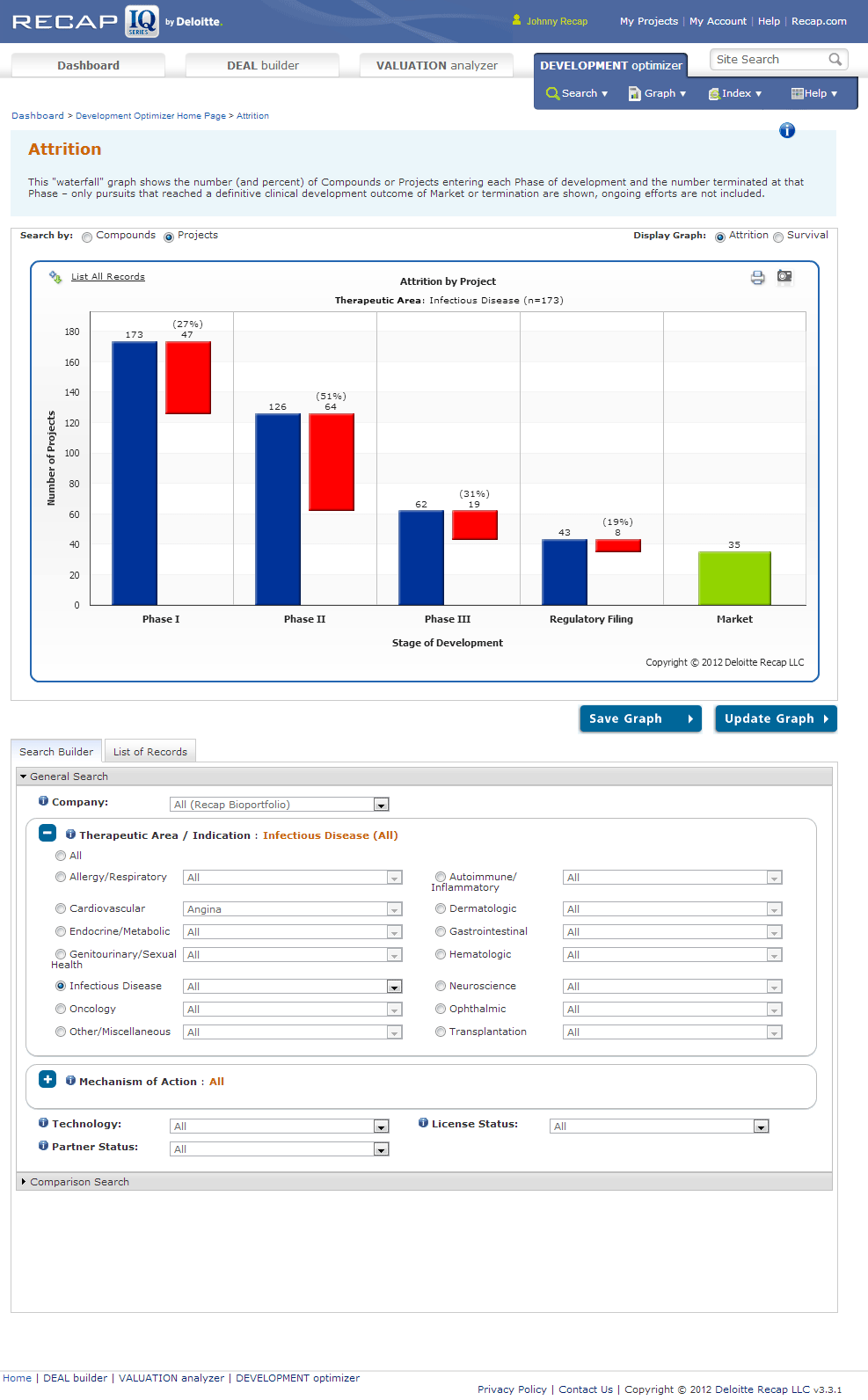This screenshot has width=868, height=1400.
Task: Open the Company dropdown
Action: [x=380, y=805]
